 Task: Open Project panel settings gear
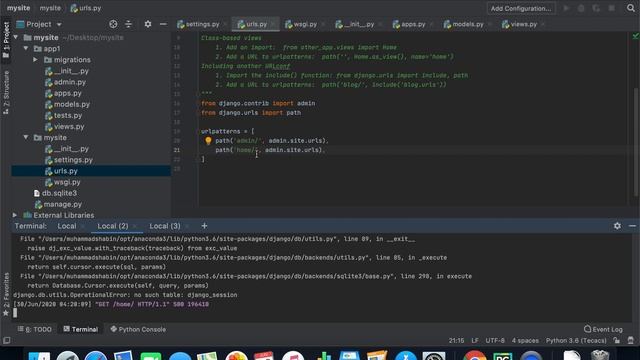[148, 24]
